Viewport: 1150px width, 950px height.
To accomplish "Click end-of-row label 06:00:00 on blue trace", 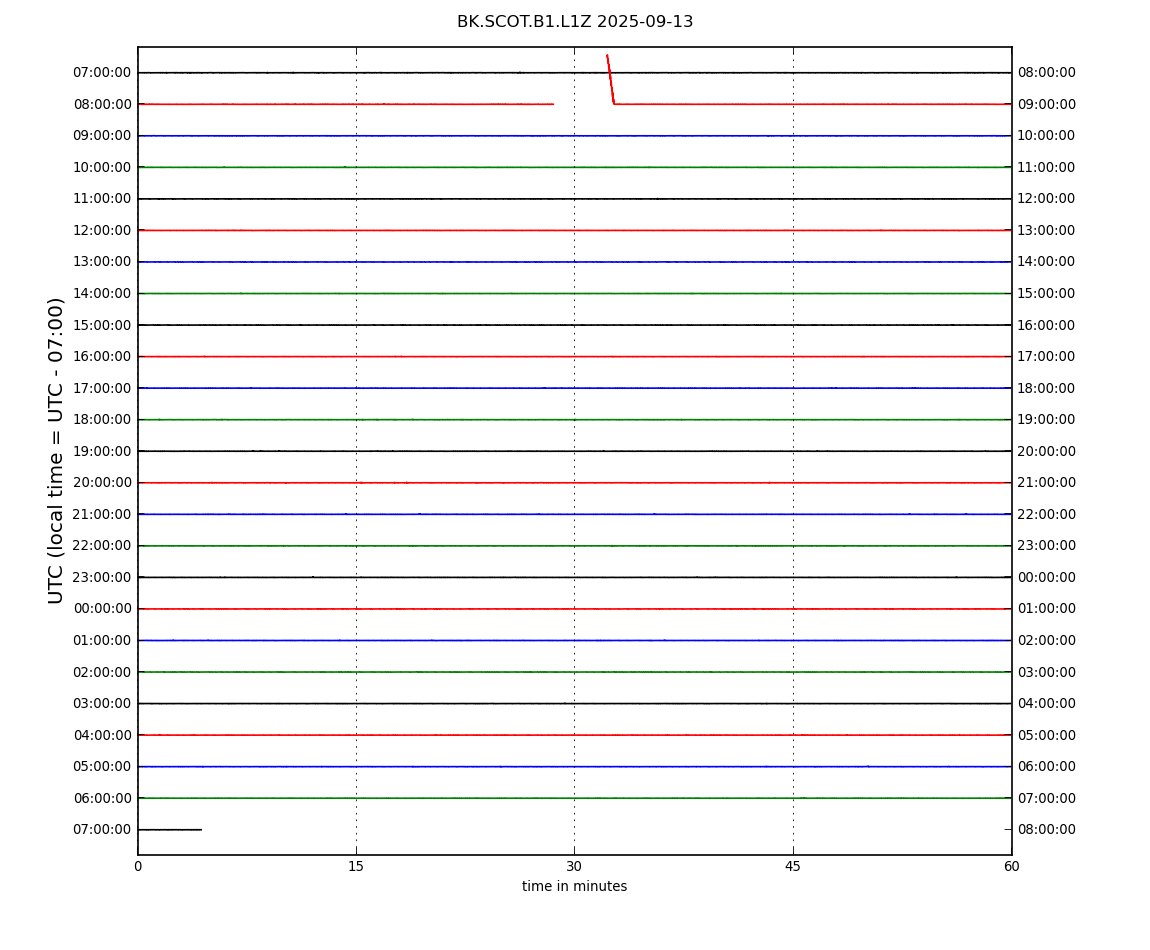I will (1046, 767).
